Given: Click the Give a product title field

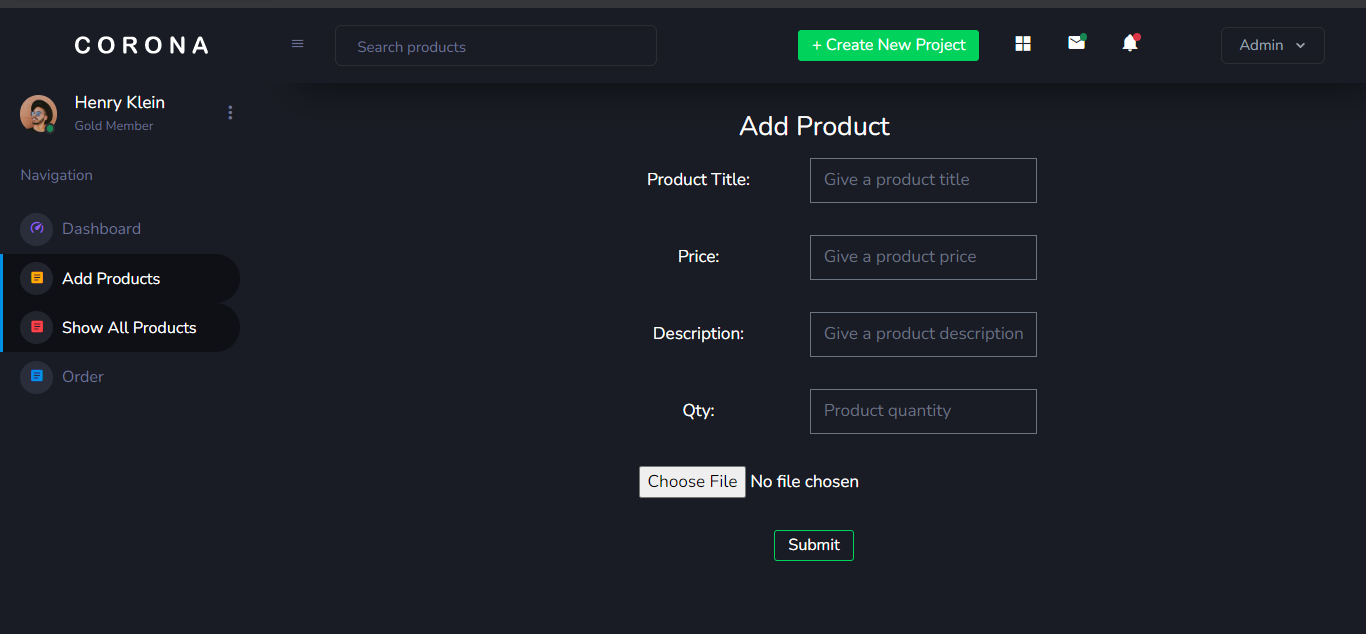Looking at the screenshot, I should click(922, 180).
